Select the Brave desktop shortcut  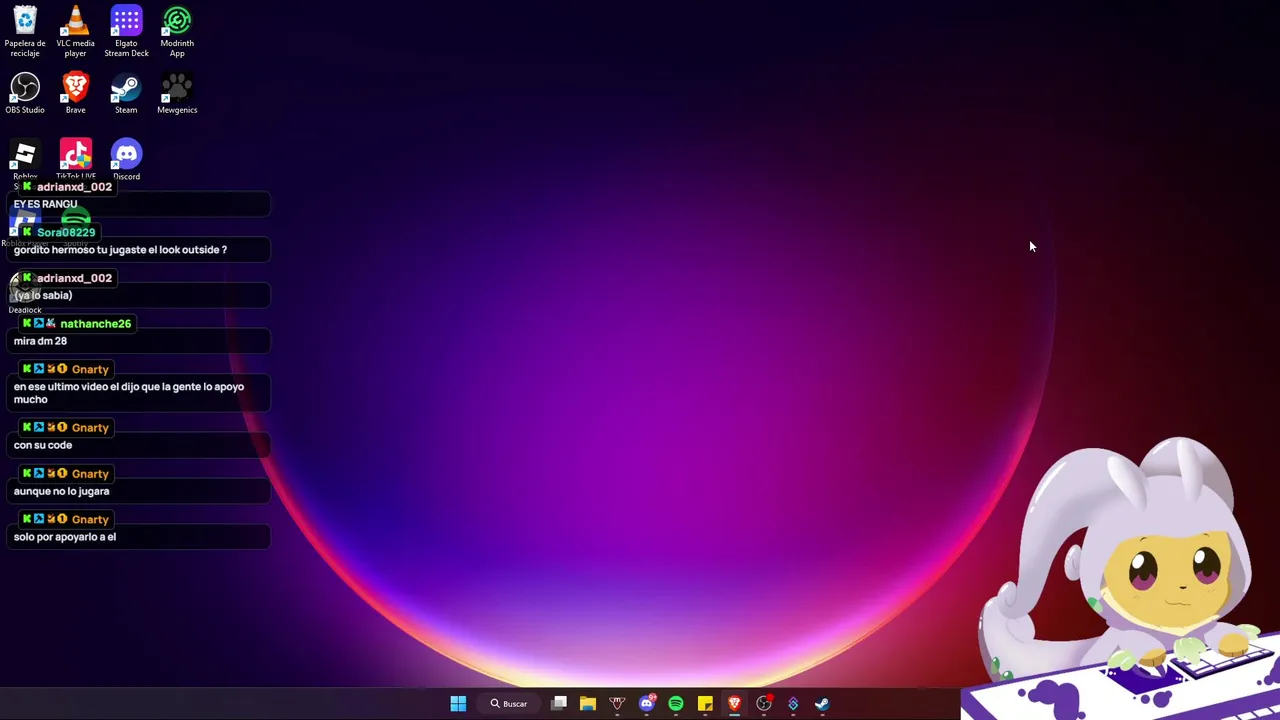(75, 94)
